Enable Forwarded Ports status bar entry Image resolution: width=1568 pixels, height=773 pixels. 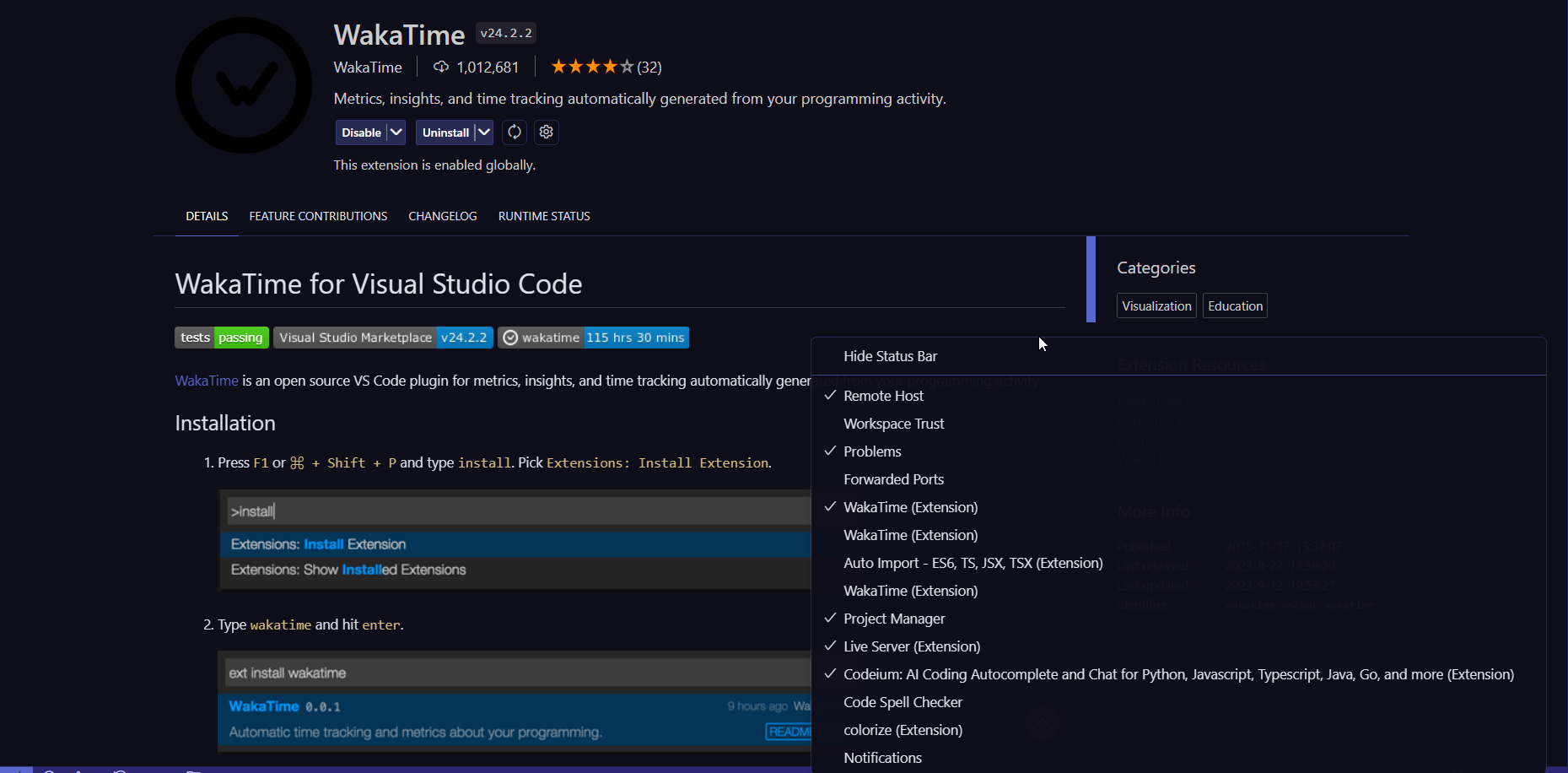point(893,478)
